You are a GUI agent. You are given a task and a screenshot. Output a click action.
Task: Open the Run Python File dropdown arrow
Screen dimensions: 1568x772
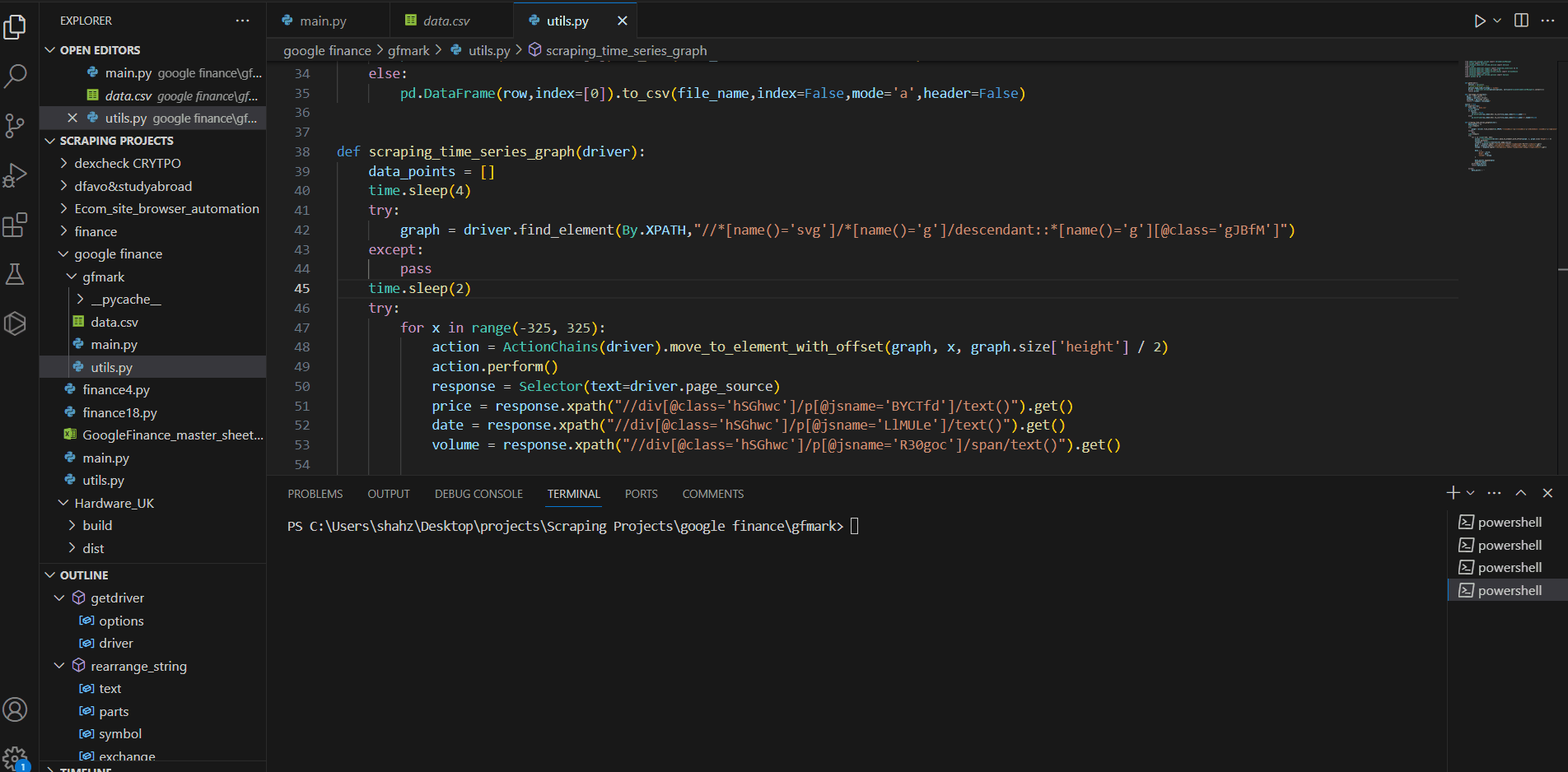coord(1497,21)
